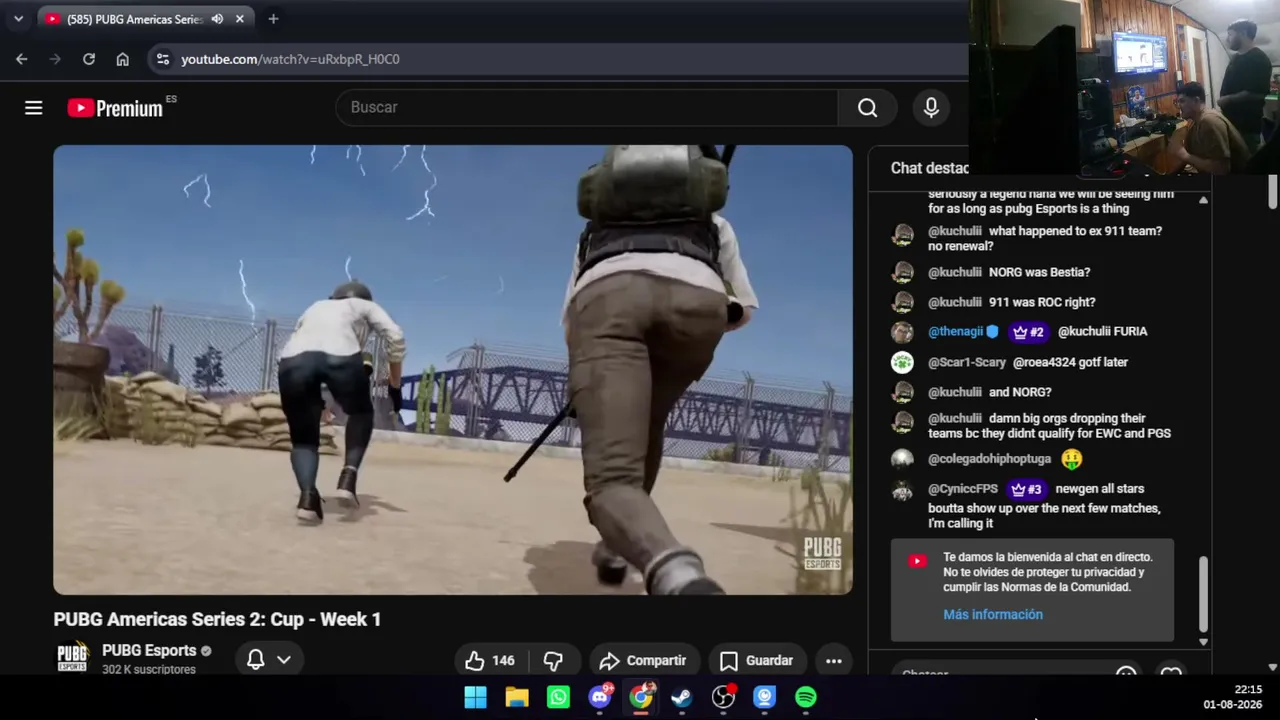Click @kuchulii's "and NORG?" message
This screenshot has height=720, width=1280.
1020,392
